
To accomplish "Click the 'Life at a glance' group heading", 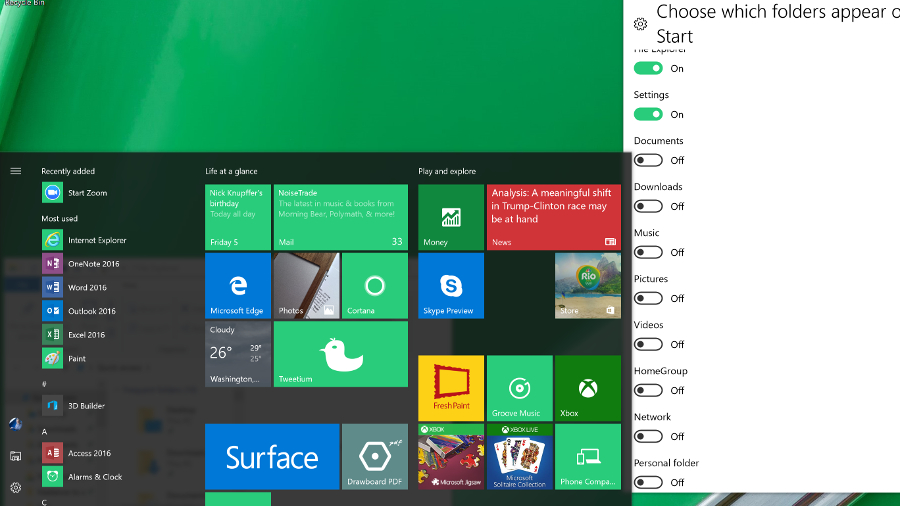I will pos(231,171).
